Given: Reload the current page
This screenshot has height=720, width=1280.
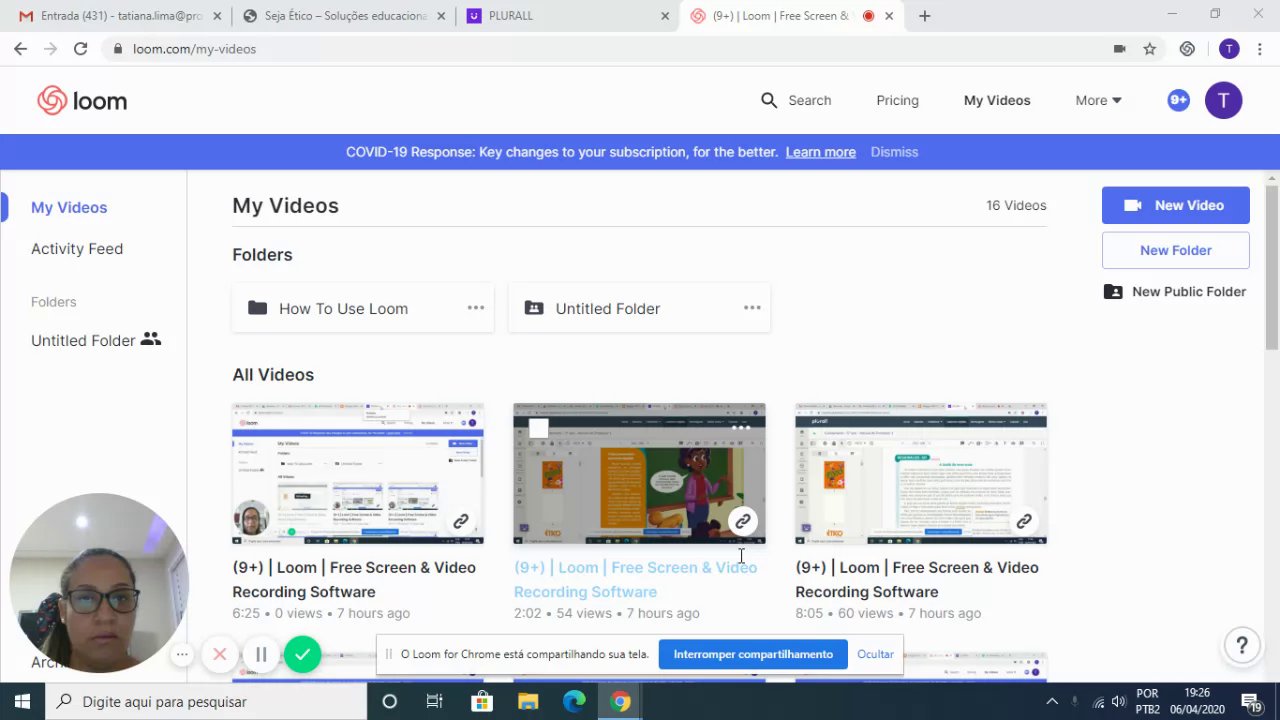Looking at the screenshot, I should point(80,49).
